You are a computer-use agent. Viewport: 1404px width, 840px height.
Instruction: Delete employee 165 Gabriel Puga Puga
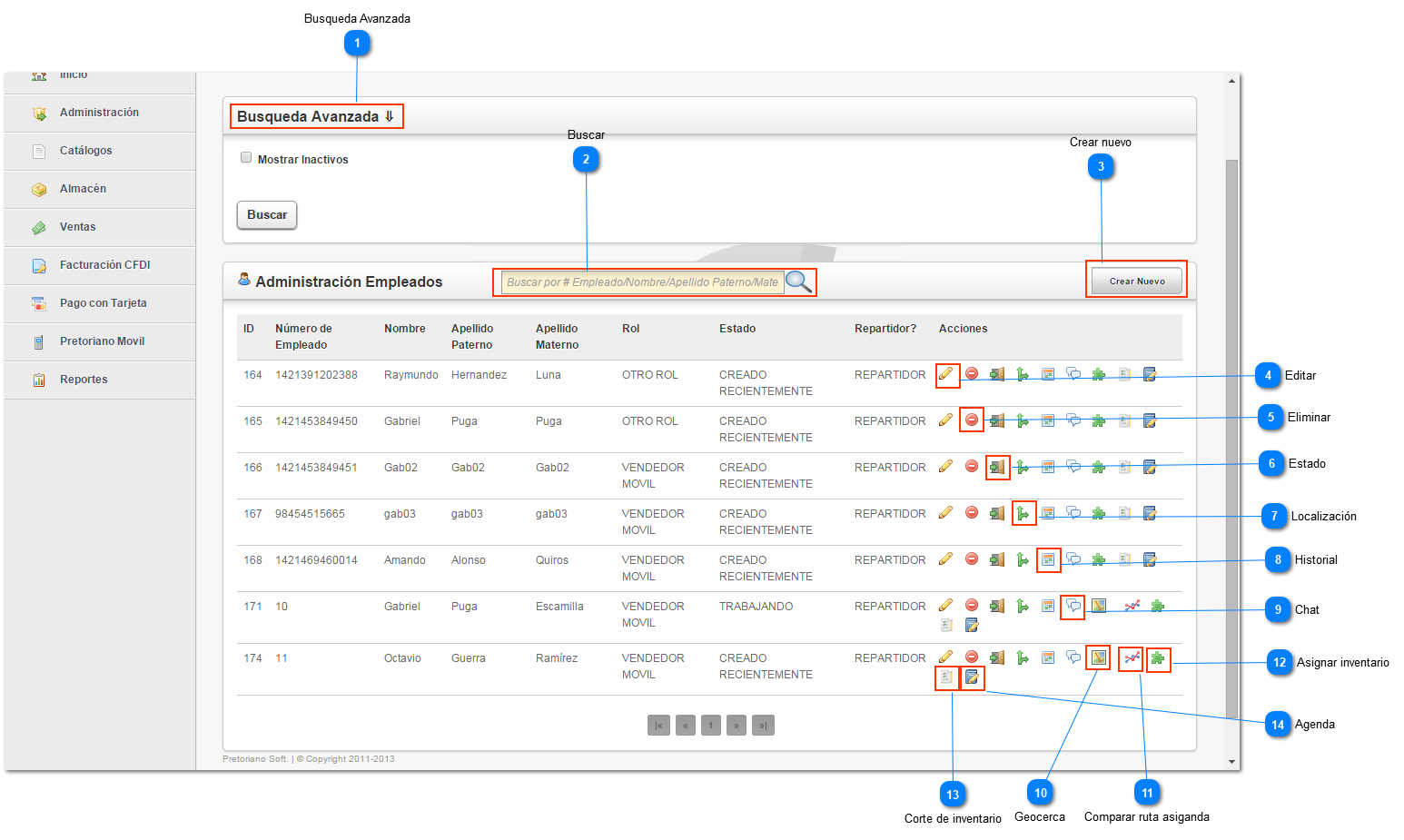pyautogui.click(x=972, y=420)
